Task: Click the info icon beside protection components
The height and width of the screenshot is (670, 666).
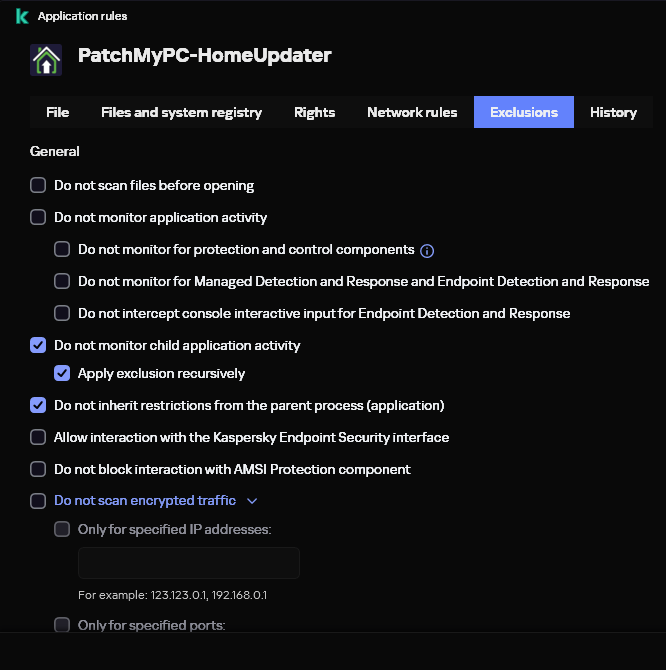Action: (x=427, y=251)
